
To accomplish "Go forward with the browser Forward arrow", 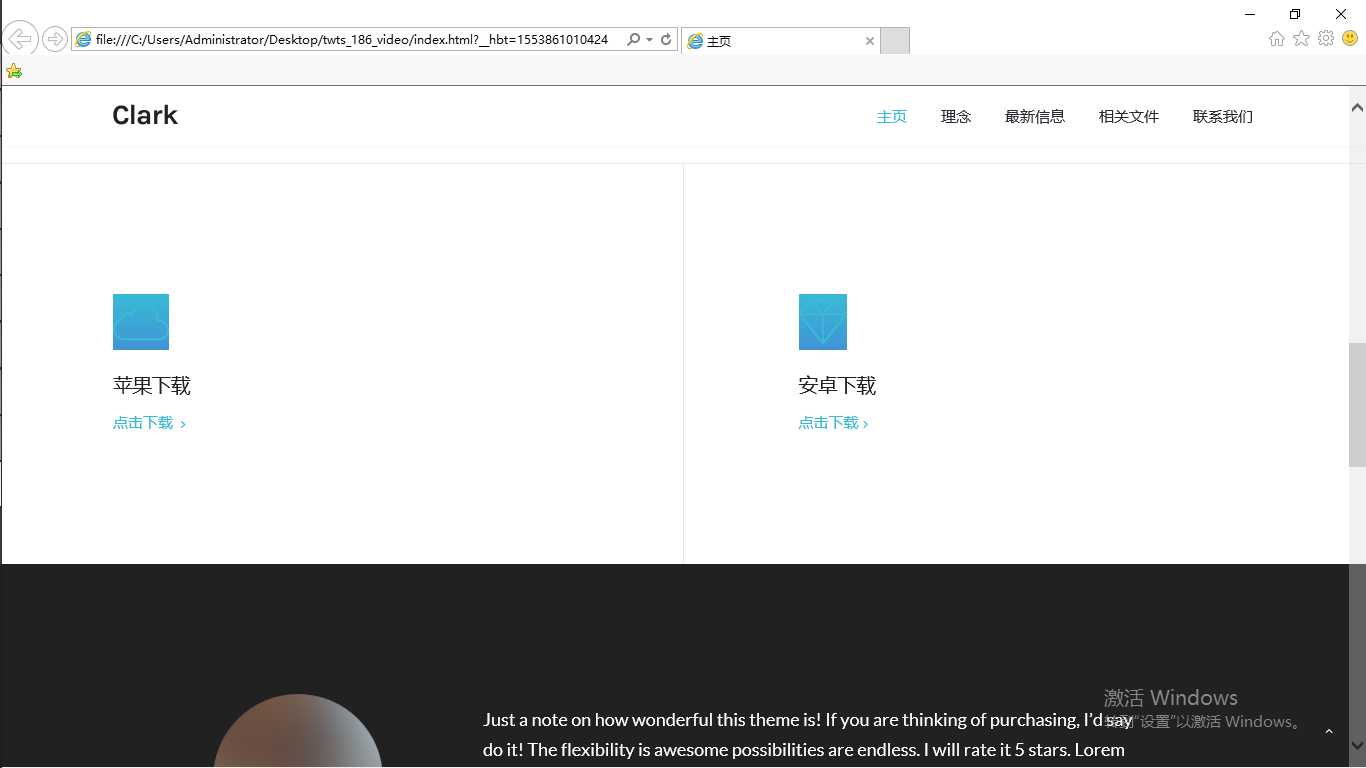I will click(55, 40).
